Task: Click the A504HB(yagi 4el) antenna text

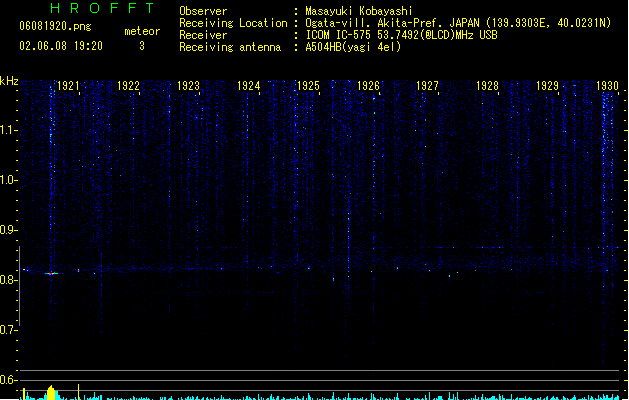Action: click(353, 47)
